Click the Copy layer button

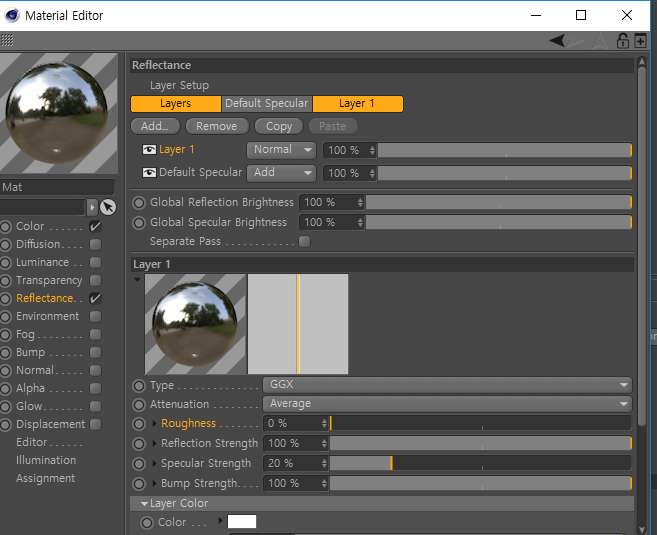point(279,127)
